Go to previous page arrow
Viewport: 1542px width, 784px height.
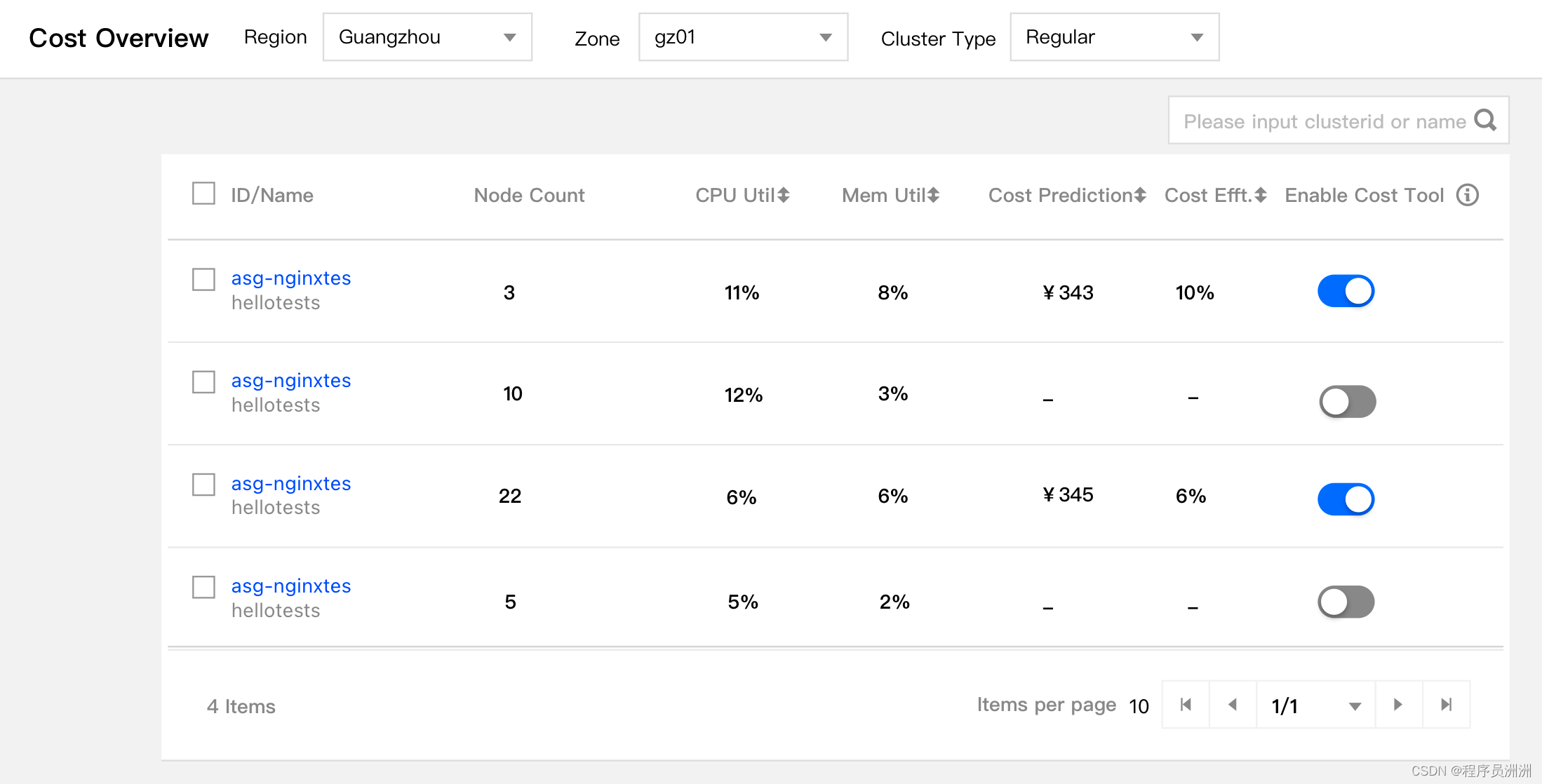[1233, 705]
